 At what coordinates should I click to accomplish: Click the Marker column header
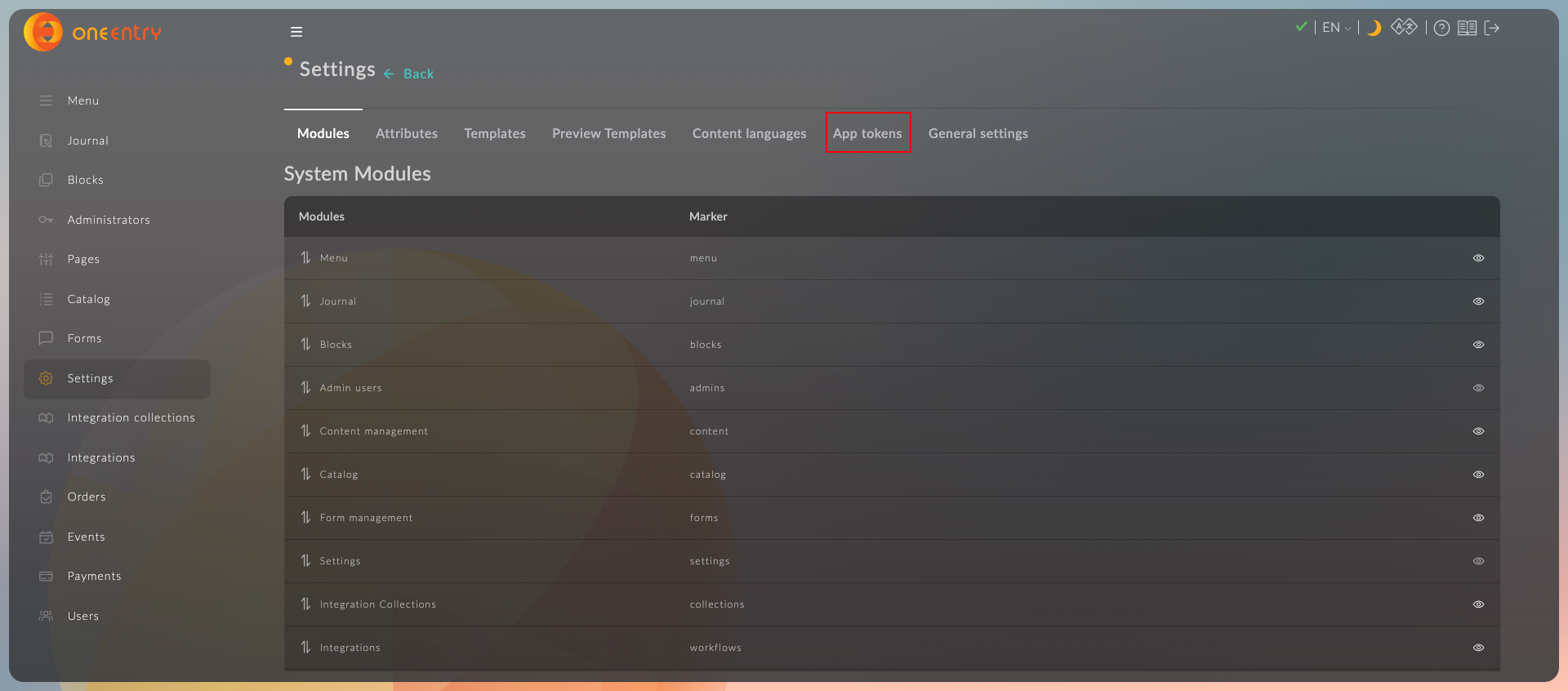708,216
